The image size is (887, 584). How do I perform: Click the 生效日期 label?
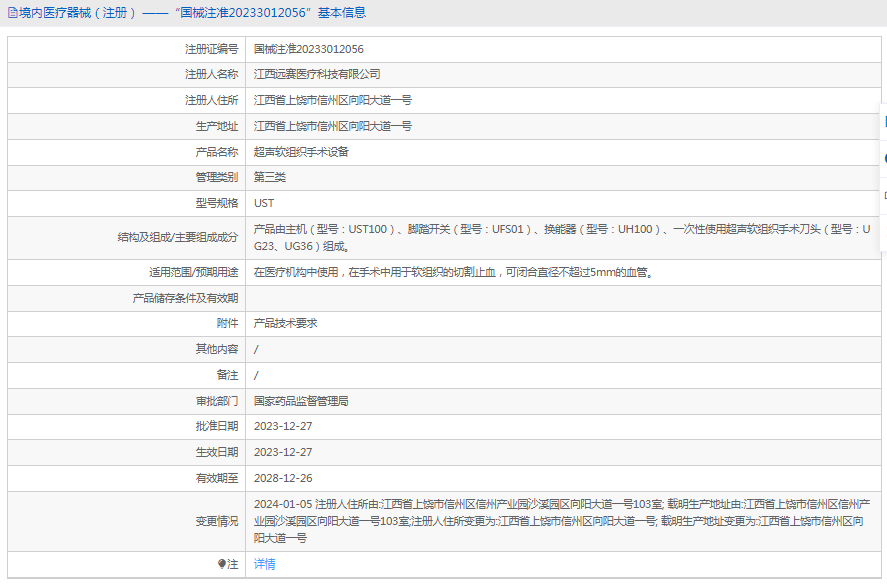click(217, 453)
